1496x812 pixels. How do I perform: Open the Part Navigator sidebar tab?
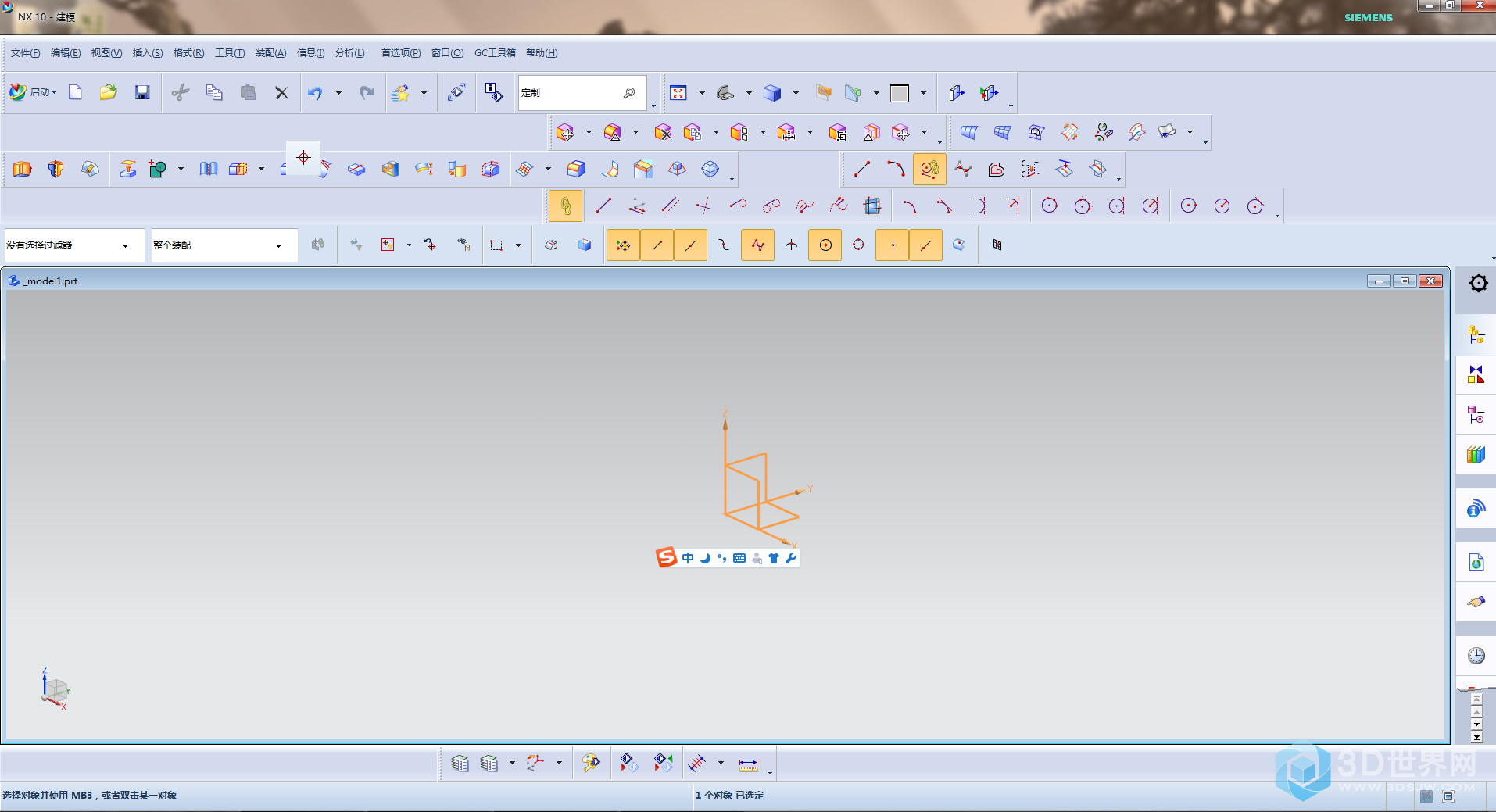click(1476, 414)
